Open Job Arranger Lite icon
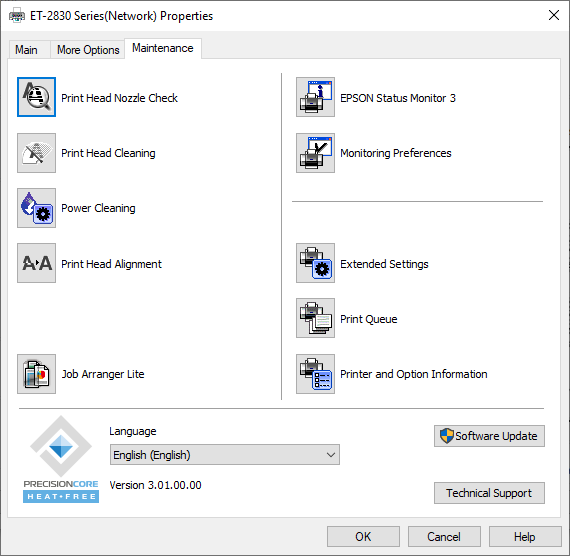The height and width of the screenshot is (556, 570). coord(36,374)
